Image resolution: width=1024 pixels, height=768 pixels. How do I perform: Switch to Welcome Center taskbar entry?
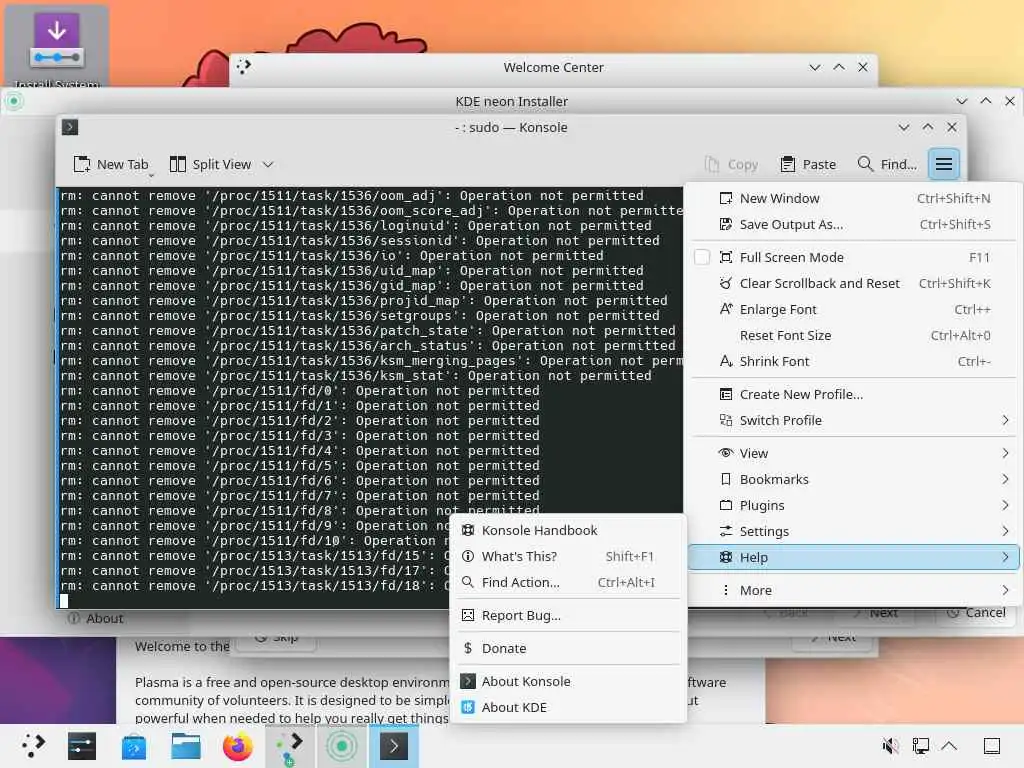[x=290, y=746]
